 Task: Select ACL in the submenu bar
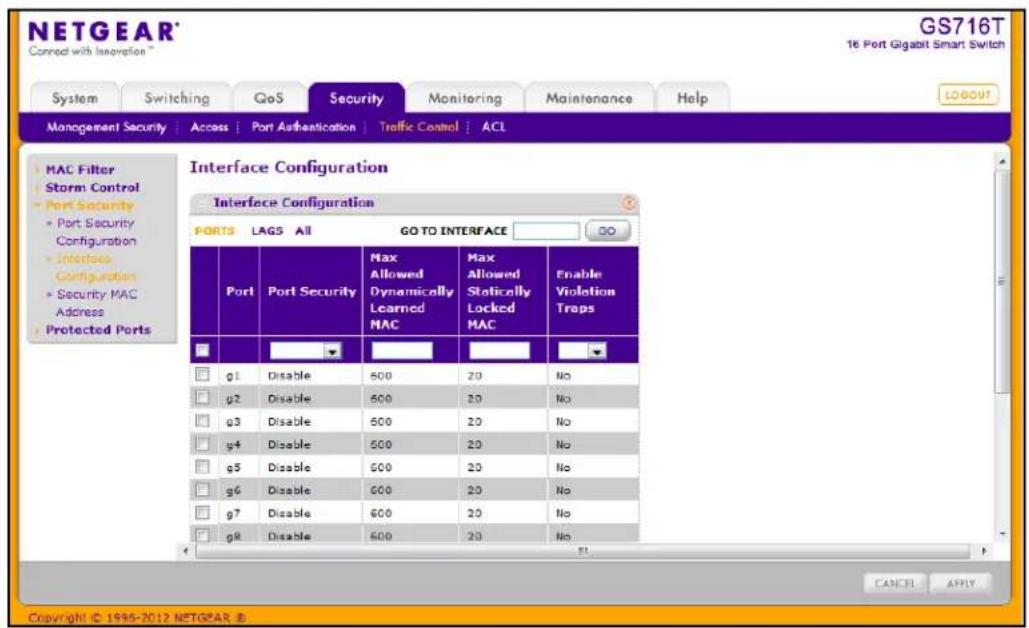click(x=494, y=127)
